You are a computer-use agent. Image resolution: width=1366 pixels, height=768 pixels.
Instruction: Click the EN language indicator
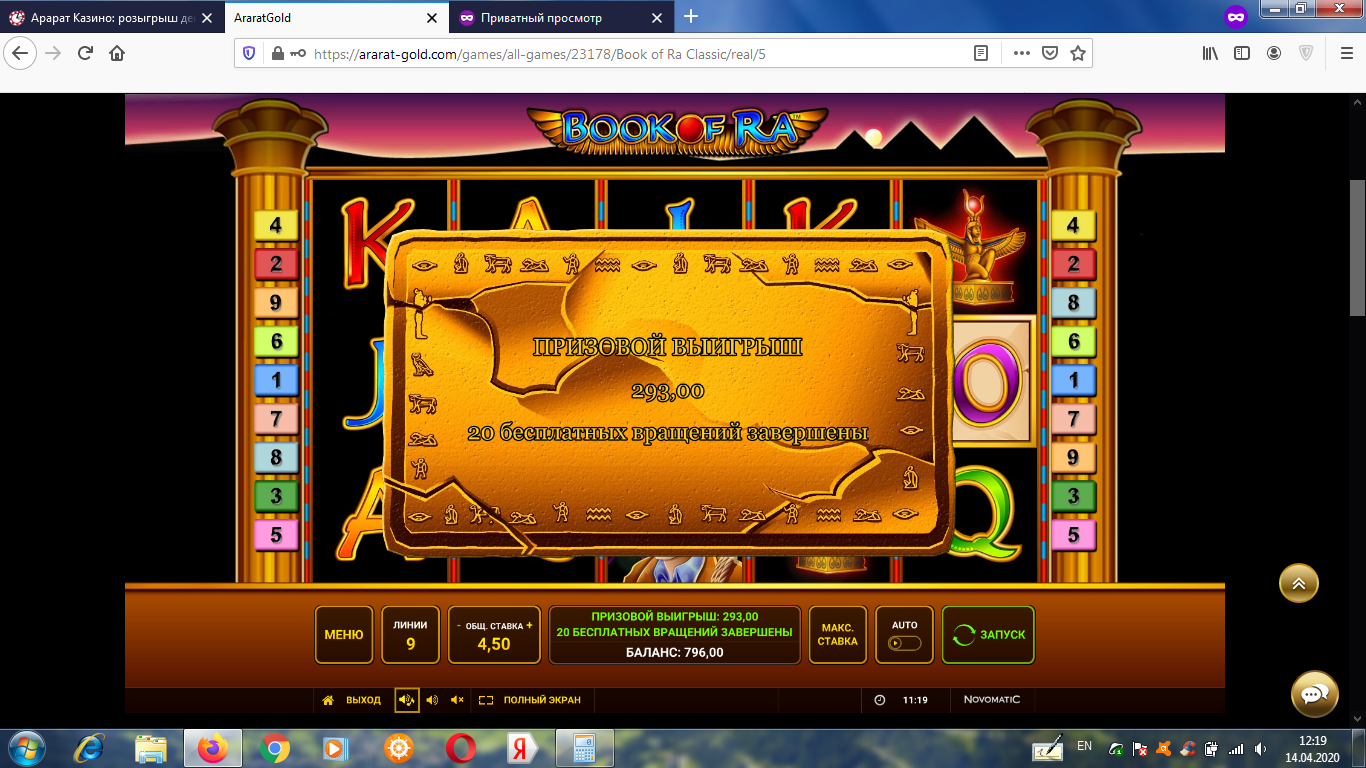[1084, 746]
